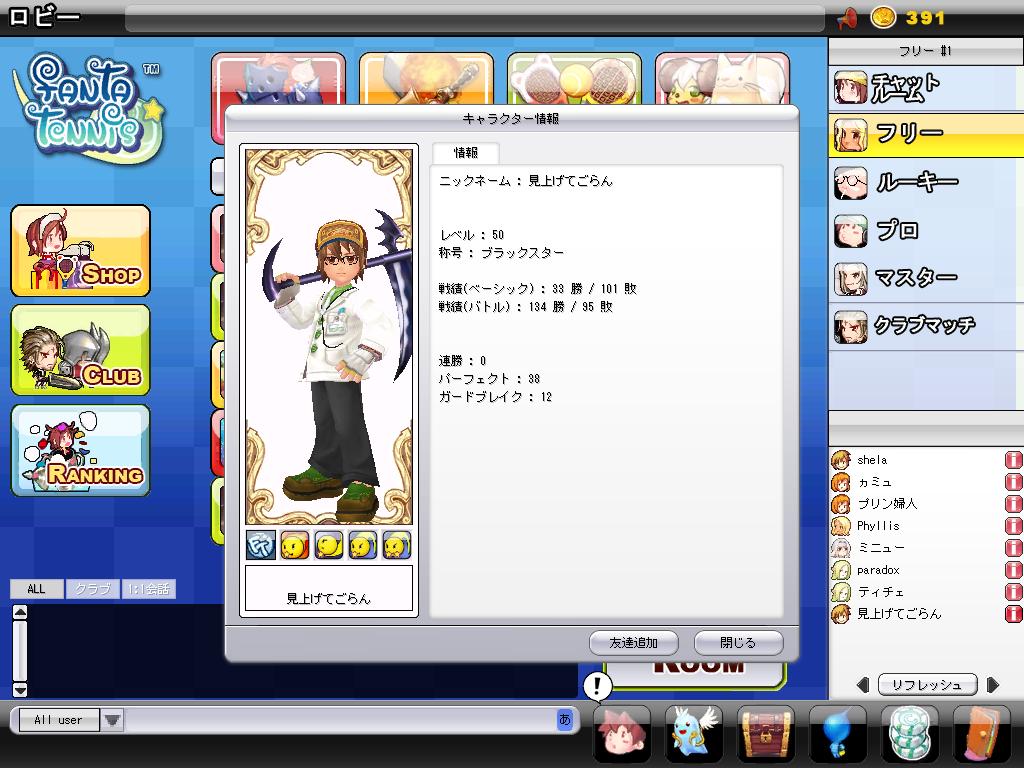The height and width of the screenshot is (768, 1024).
Task: Switch to the 情報 tab
Action: click(x=465, y=153)
